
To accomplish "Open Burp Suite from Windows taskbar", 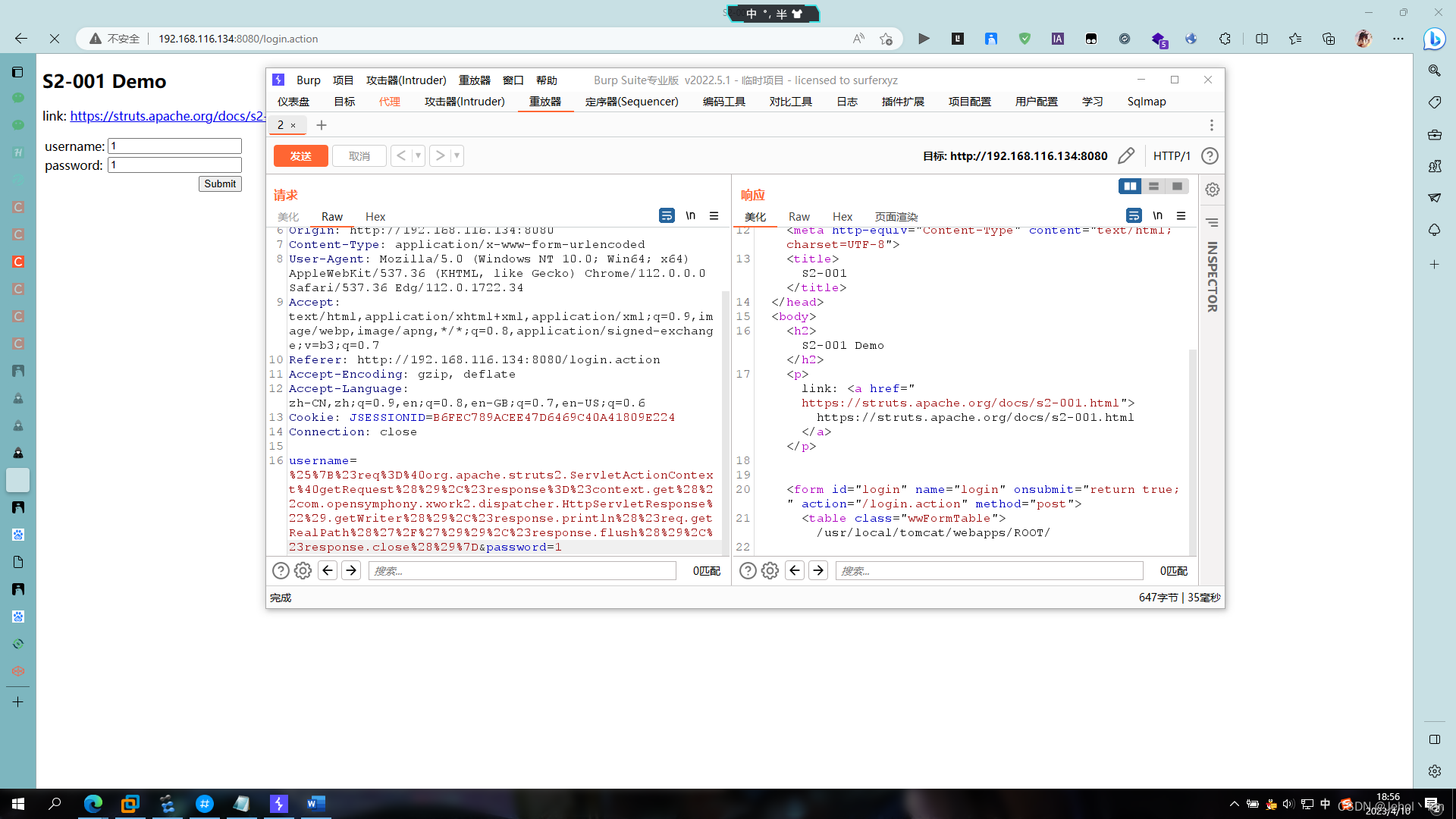I will pos(278,803).
